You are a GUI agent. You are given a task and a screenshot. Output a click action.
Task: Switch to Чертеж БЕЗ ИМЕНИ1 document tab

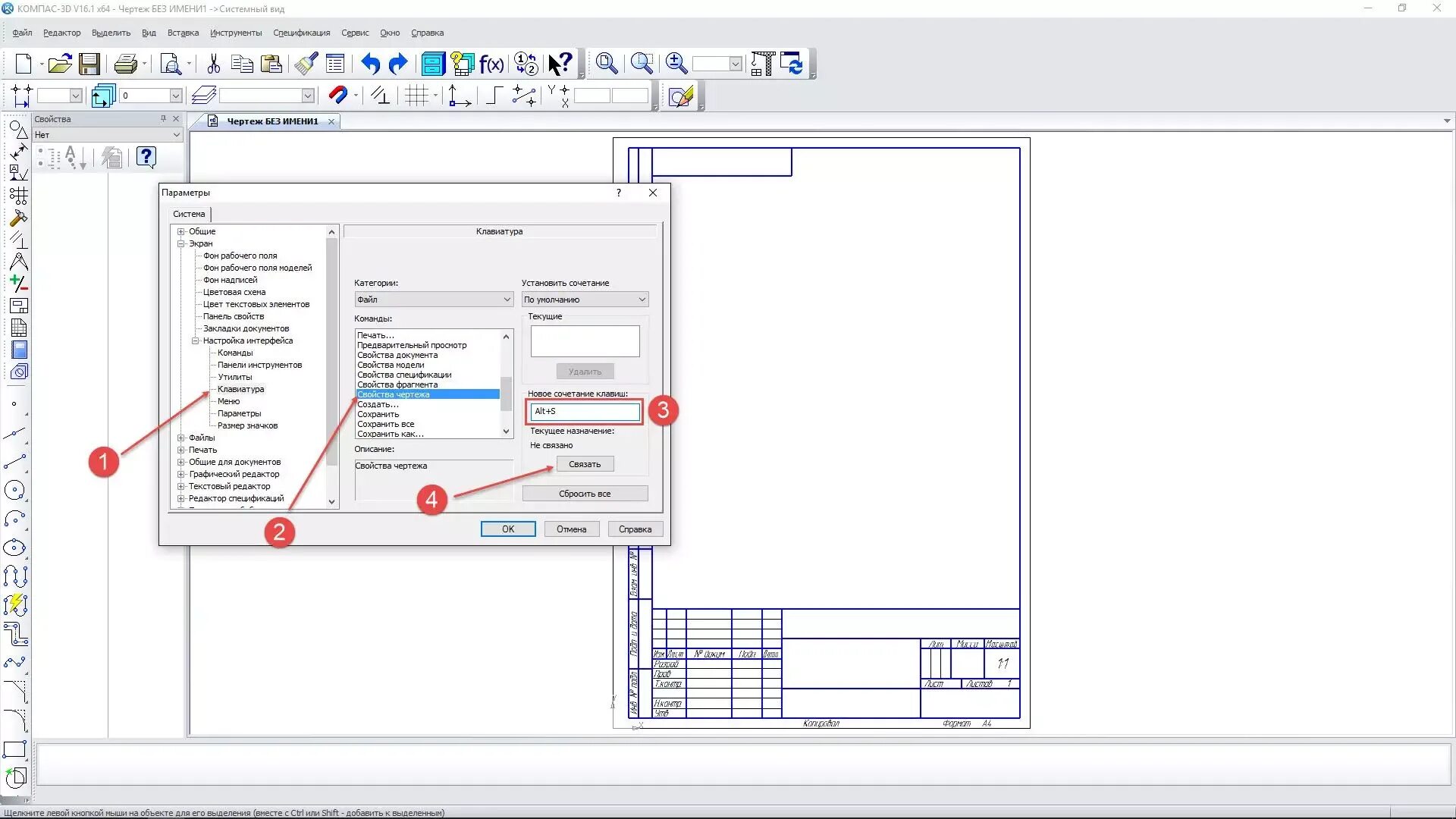pyautogui.click(x=271, y=121)
